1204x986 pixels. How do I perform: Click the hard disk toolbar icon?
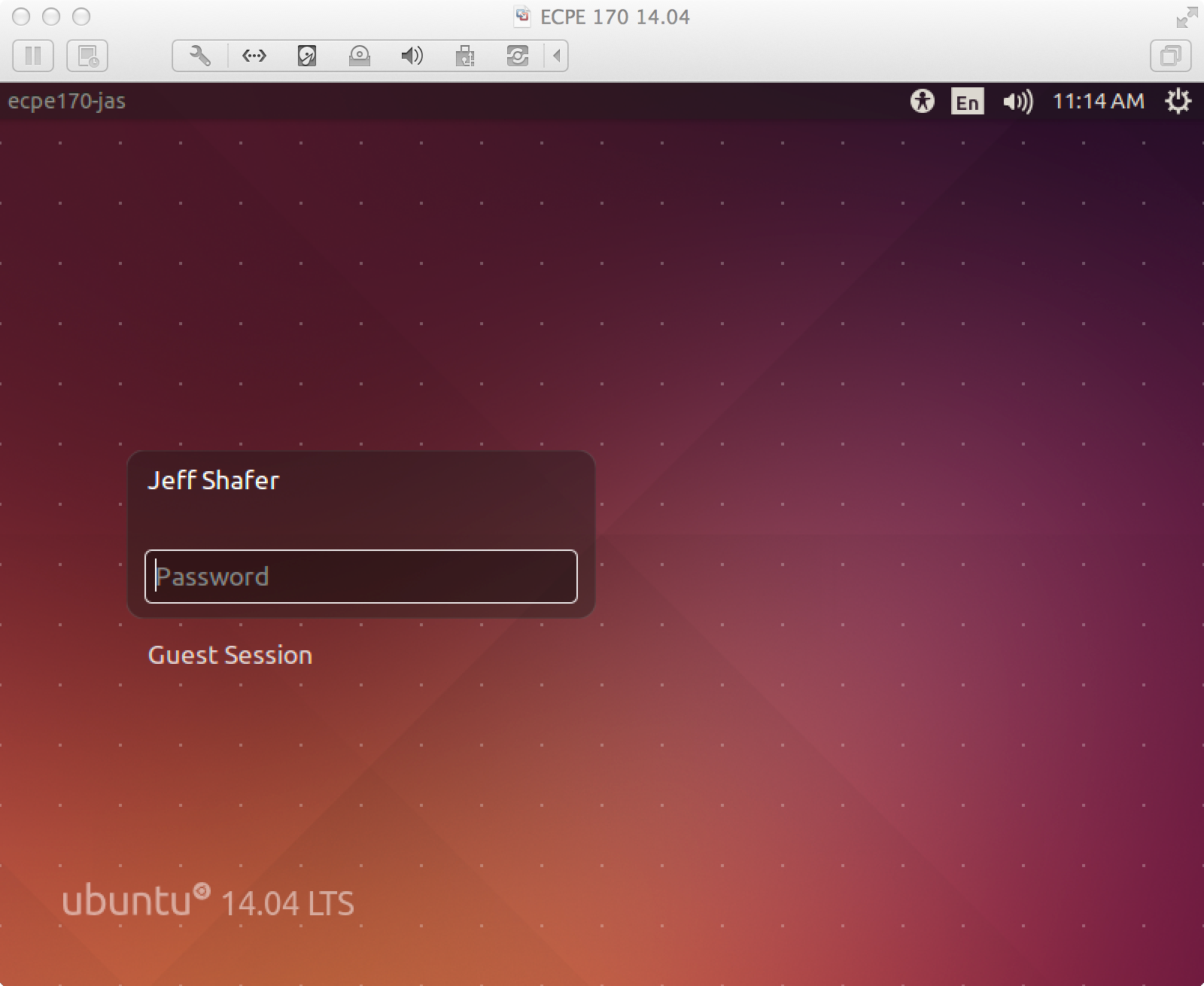click(x=306, y=56)
